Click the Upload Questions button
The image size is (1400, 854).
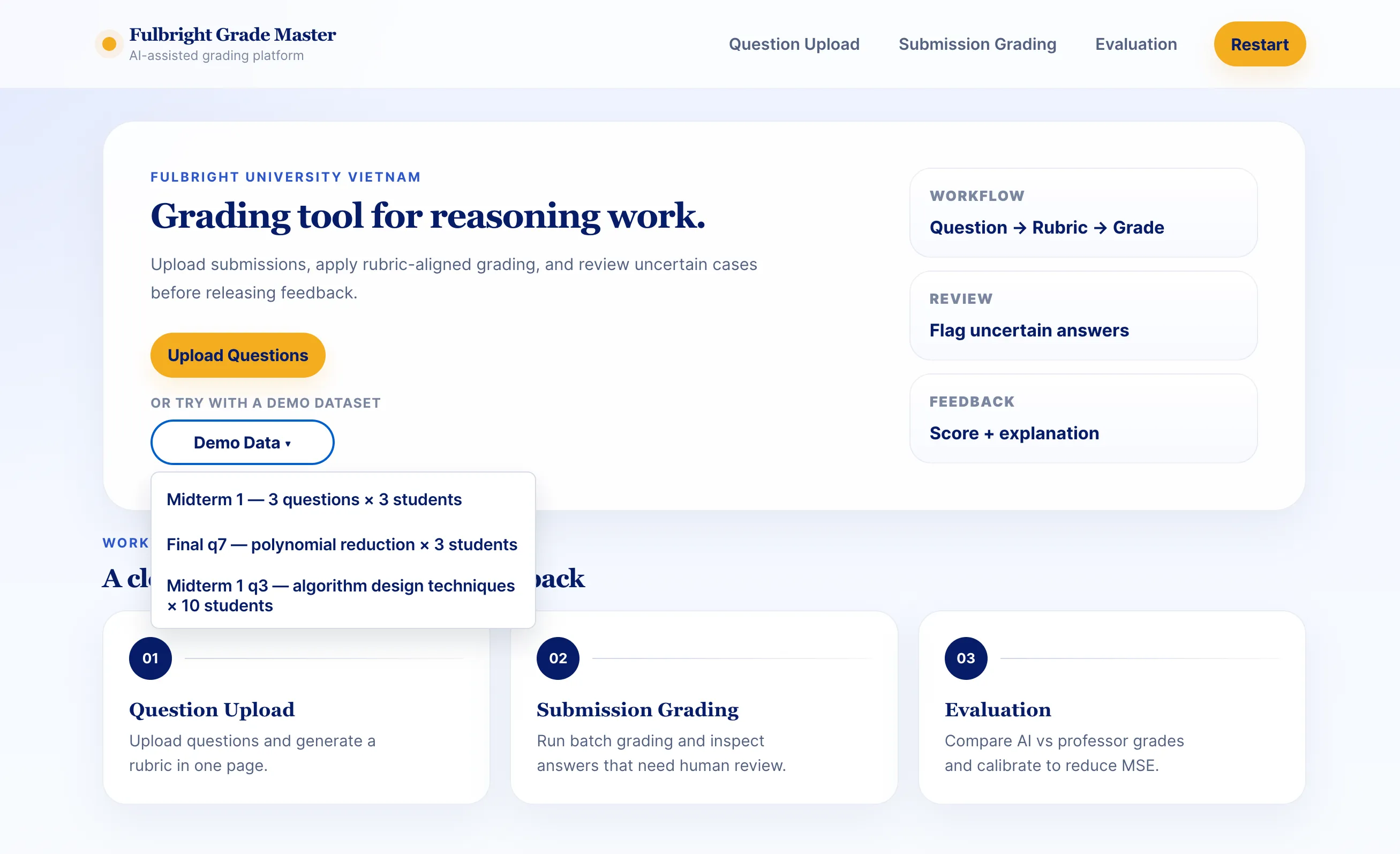(x=237, y=355)
